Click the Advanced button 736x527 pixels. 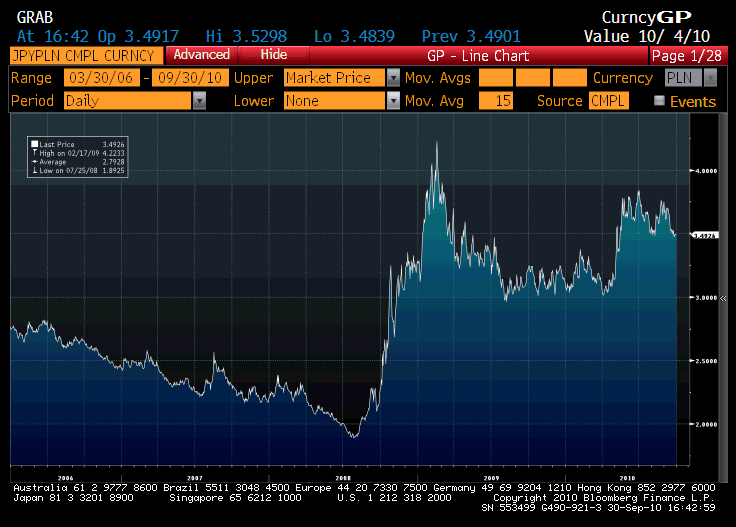point(201,55)
